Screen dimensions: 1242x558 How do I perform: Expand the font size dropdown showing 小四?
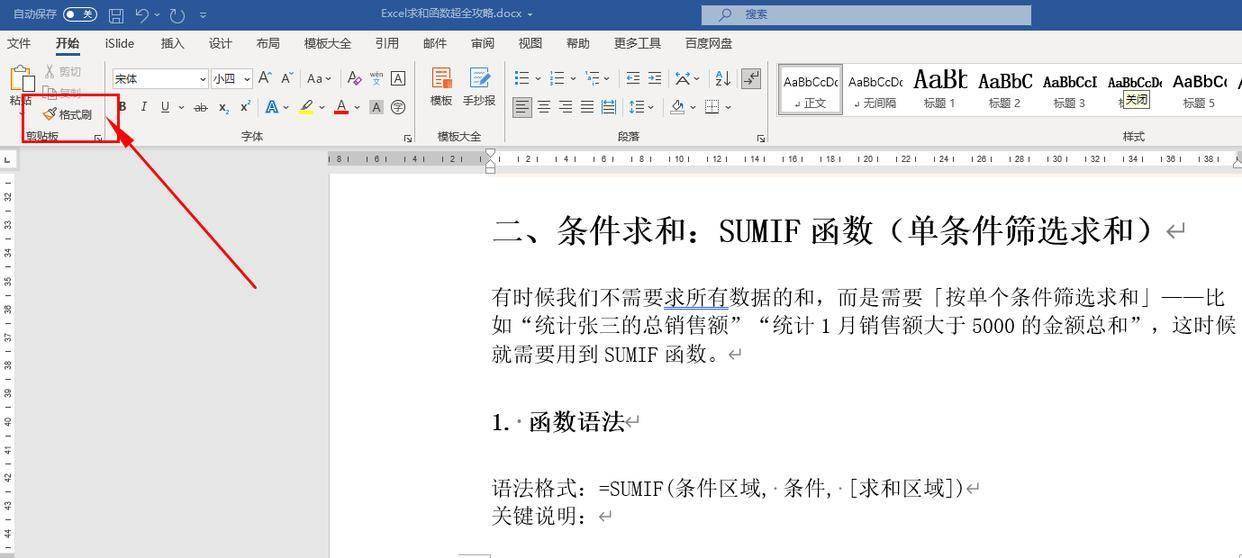[x=247, y=79]
